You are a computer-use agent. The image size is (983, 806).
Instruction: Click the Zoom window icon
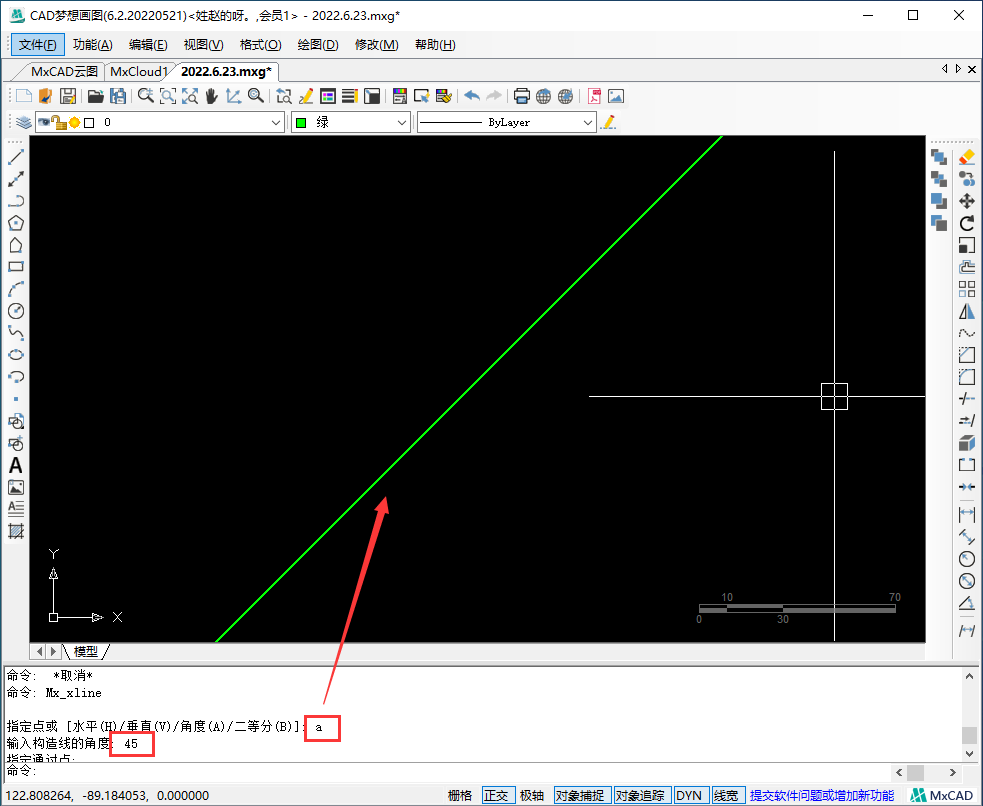tap(167, 96)
